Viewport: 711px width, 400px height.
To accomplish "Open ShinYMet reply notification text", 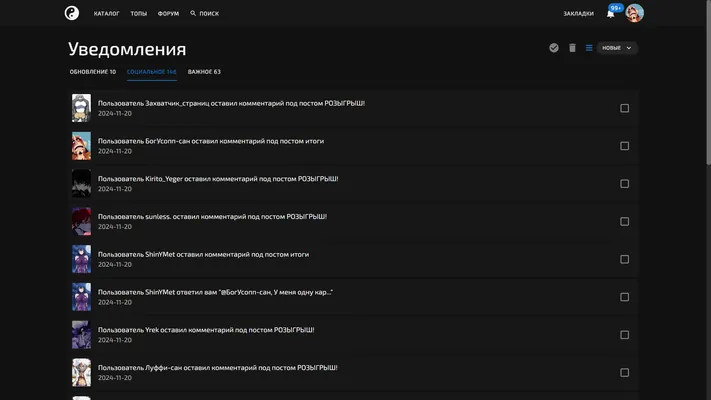I will [x=215, y=292].
